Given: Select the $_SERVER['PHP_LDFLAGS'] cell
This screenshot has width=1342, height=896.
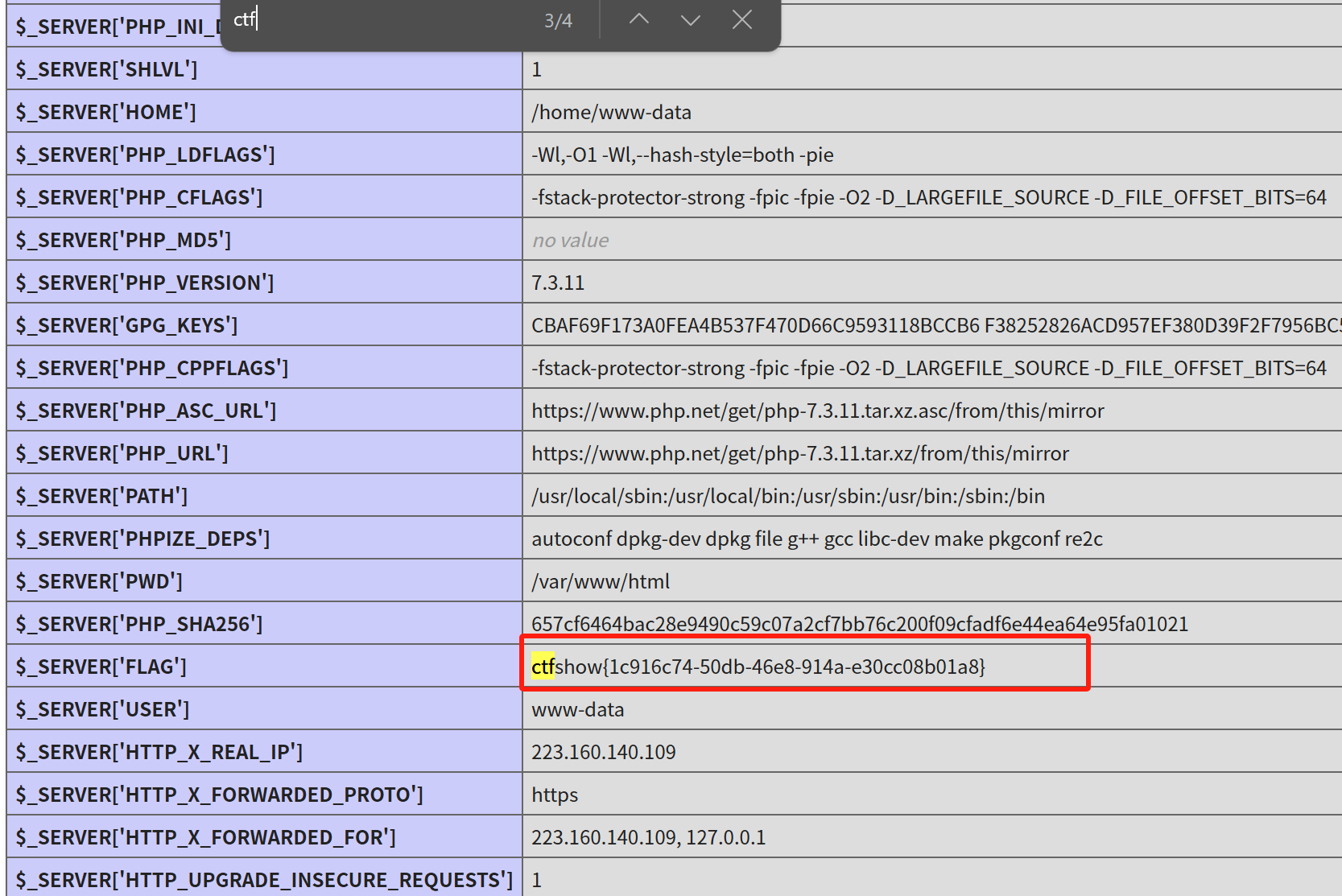Looking at the screenshot, I should (265, 154).
